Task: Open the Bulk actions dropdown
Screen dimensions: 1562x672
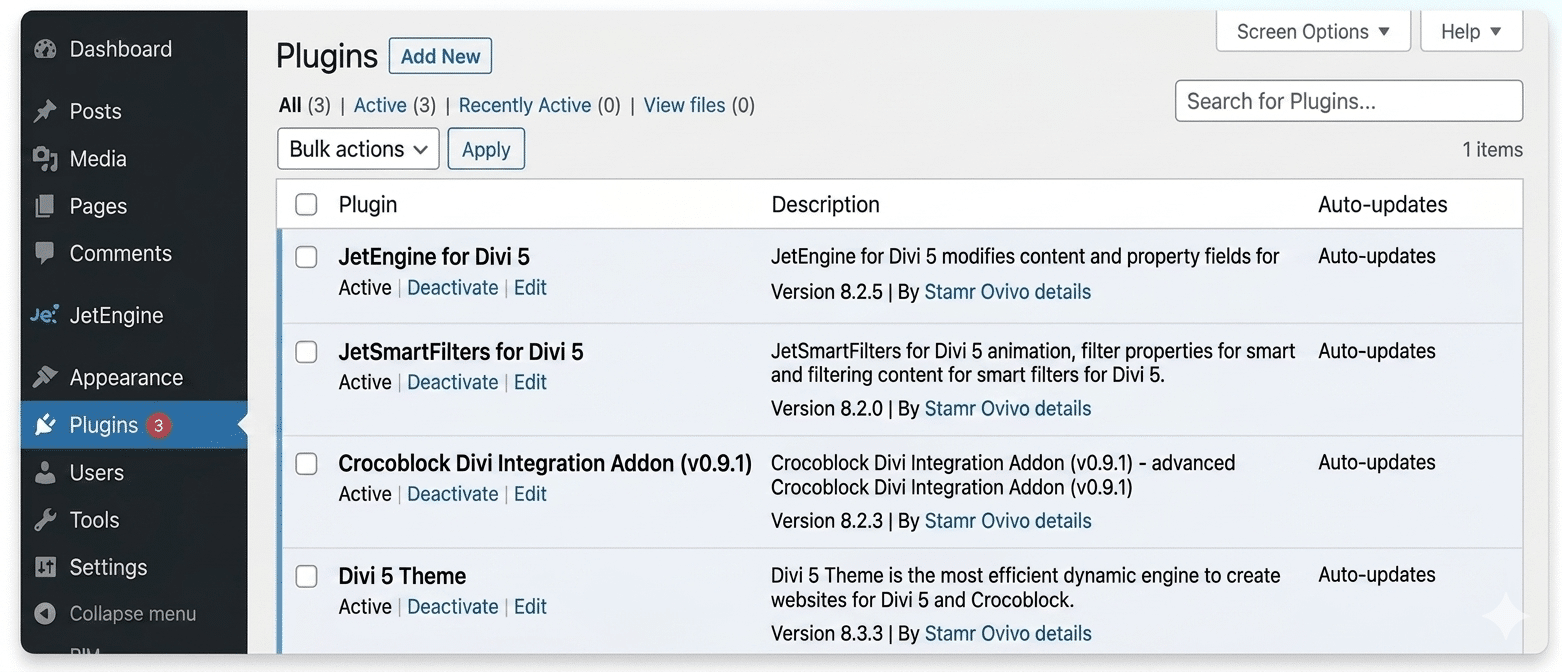Action: (x=358, y=149)
